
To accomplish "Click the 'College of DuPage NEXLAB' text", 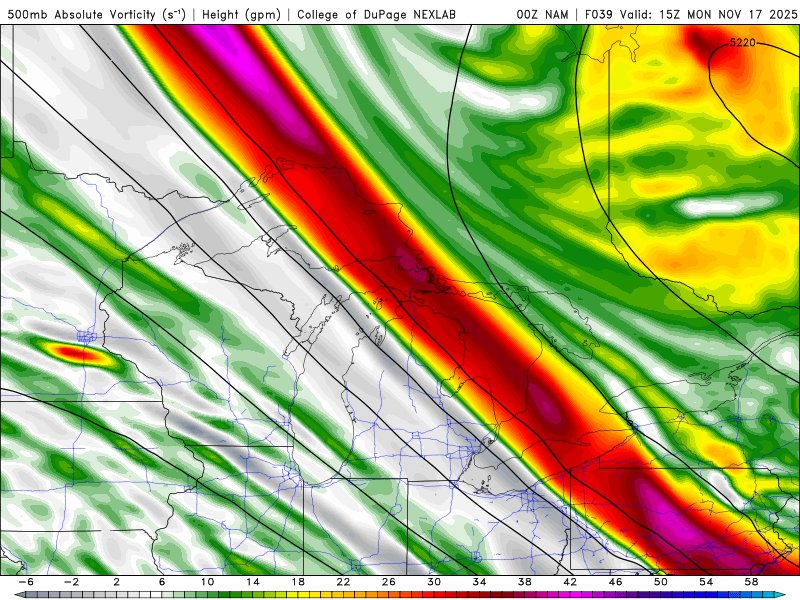I will coord(377,15).
